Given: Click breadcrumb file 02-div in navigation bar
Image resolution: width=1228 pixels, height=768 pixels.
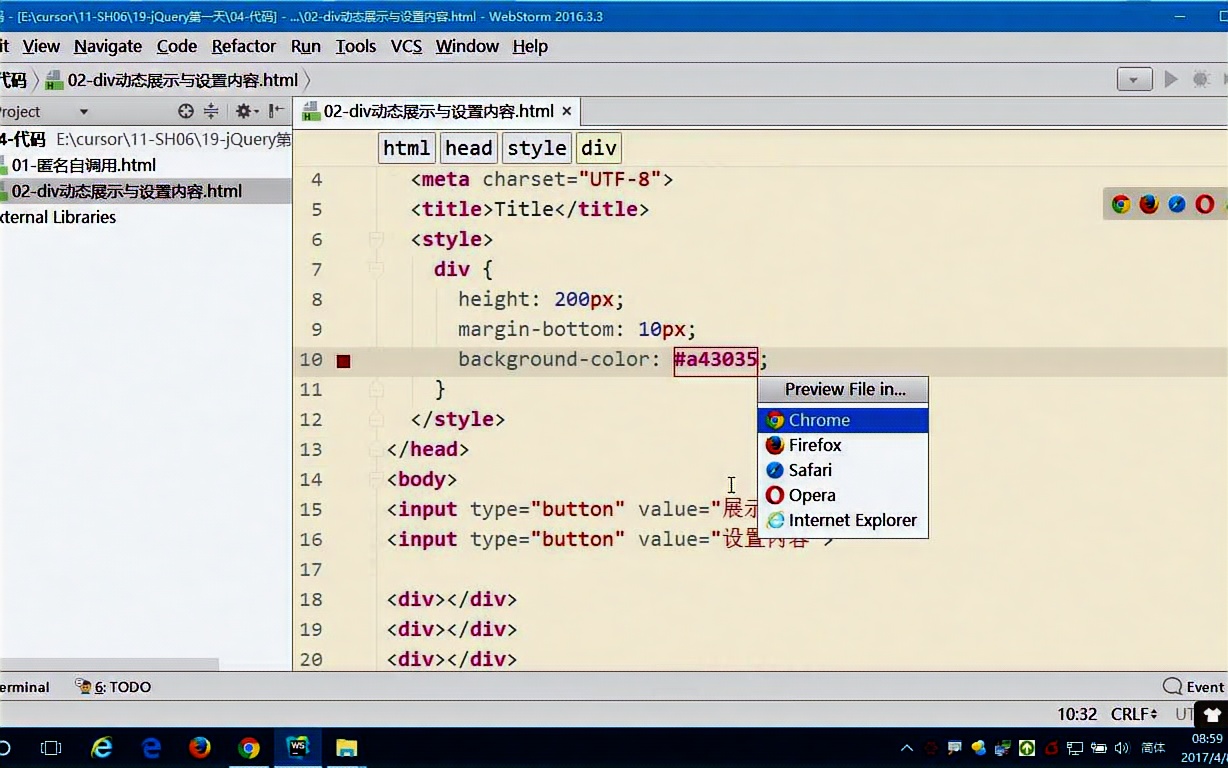Looking at the screenshot, I should point(172,80).
